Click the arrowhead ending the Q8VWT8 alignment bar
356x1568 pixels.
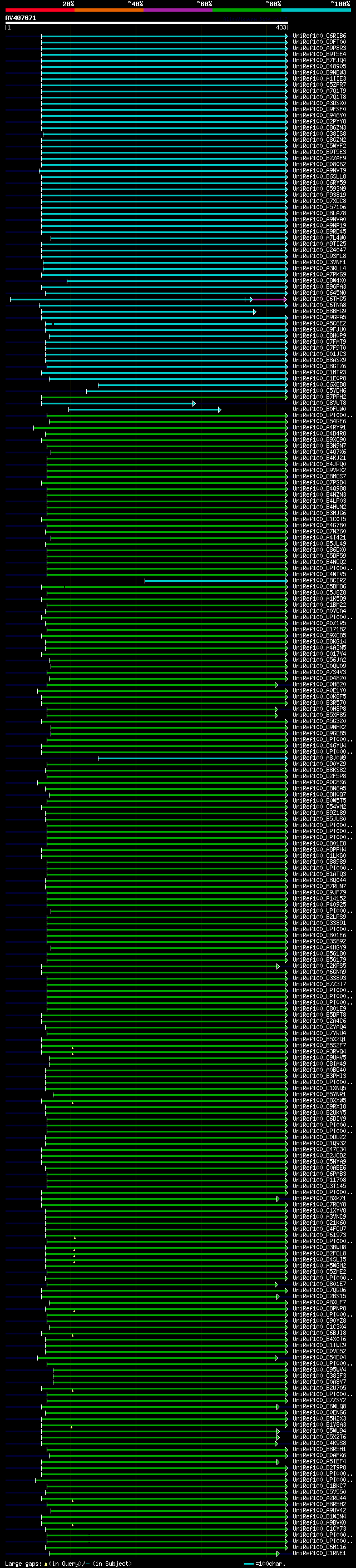click(x=194, y=404)
